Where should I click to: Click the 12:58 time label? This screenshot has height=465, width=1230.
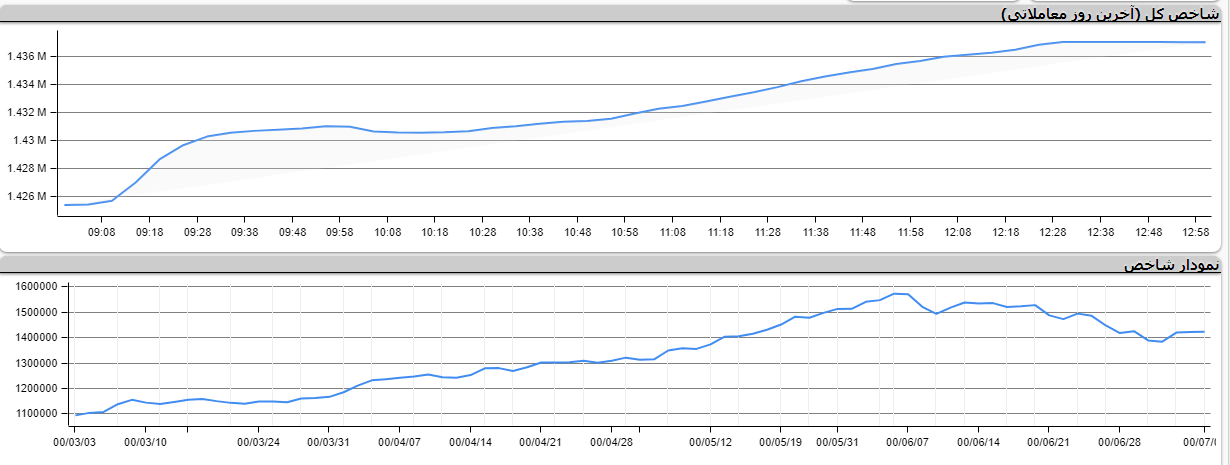point(1196,232)
